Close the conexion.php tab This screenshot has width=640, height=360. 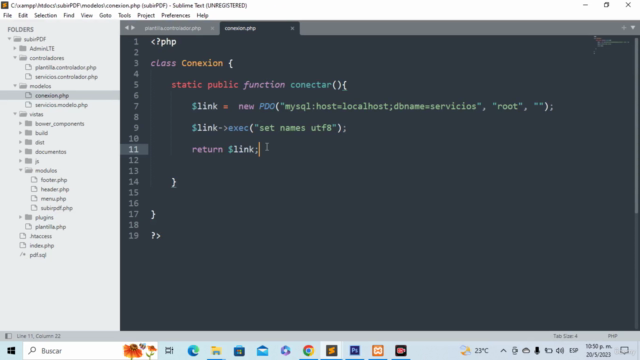292,28
